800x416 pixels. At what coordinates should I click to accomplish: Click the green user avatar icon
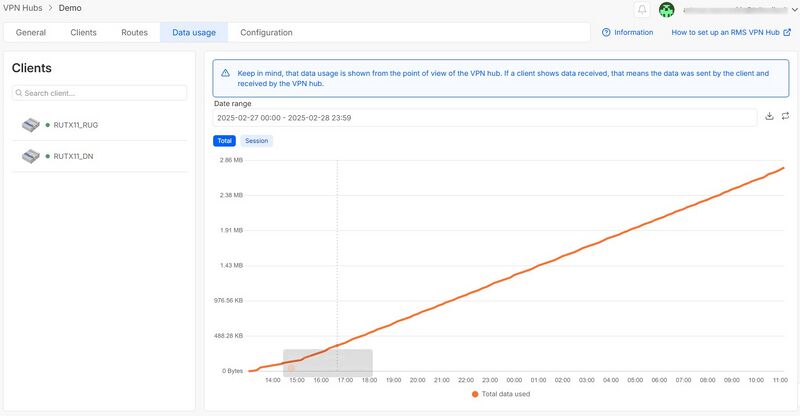[x=667, y=9]
